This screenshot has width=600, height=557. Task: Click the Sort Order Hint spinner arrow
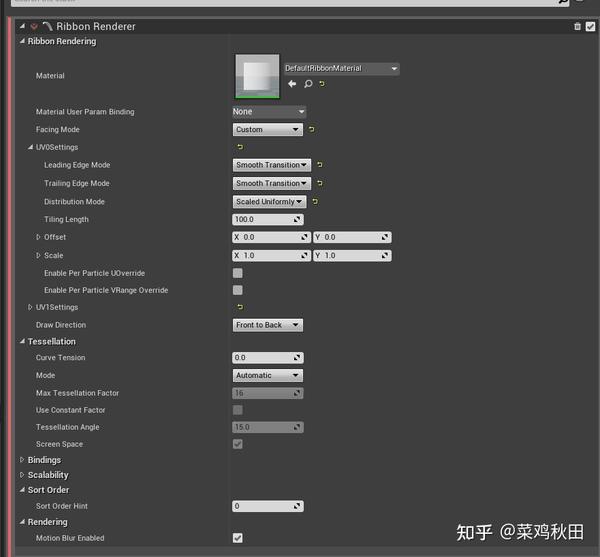pos(297,506)
